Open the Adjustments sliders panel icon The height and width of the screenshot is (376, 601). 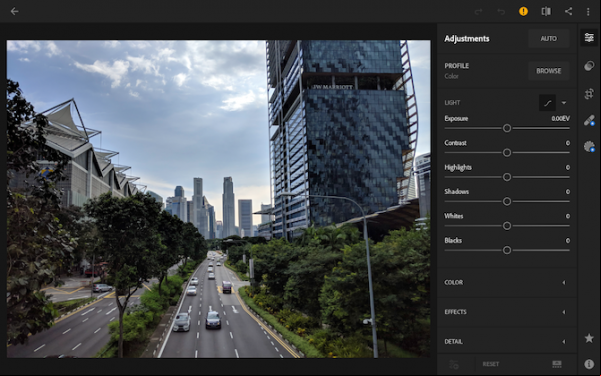589,38
